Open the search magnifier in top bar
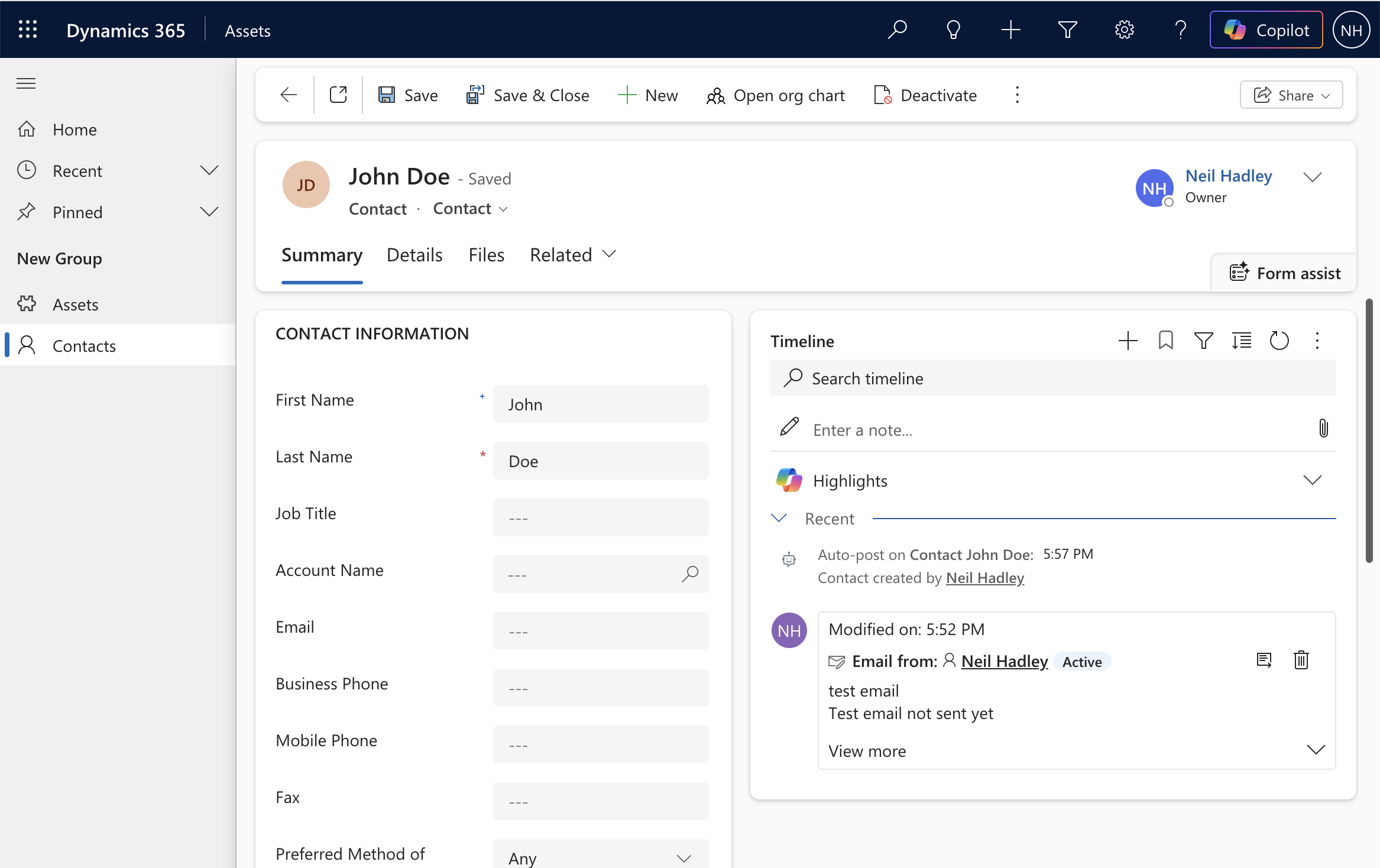 point(897,30)
